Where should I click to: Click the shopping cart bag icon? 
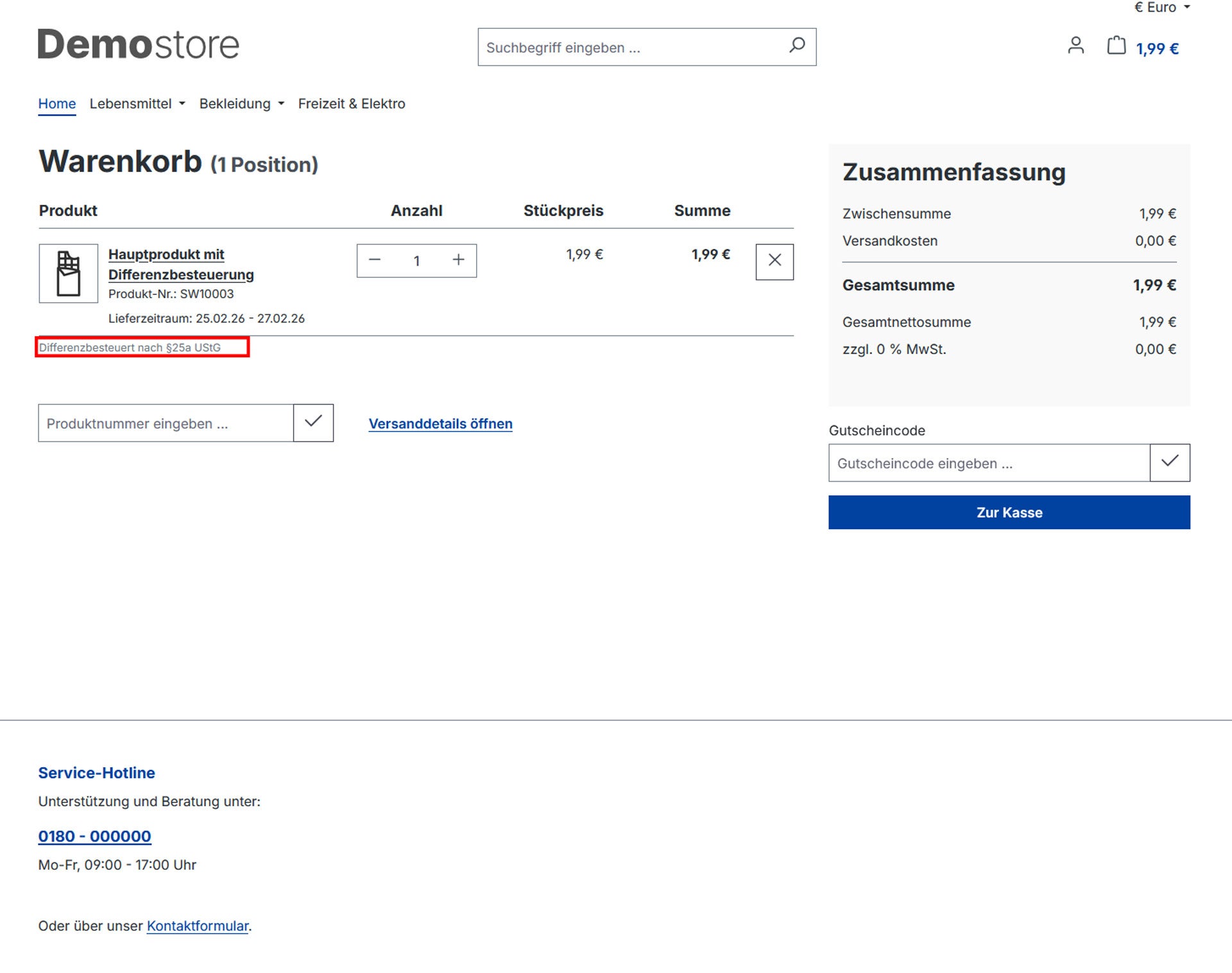click(x=1116, y=46)
